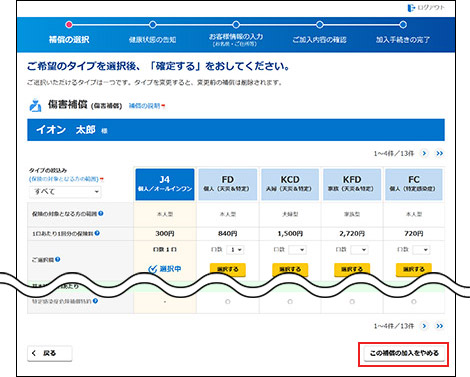Image resolution: width=470 pixels, height=377 pixels.
Task: Click the 840円 premium value
Action: click(228, 234)
